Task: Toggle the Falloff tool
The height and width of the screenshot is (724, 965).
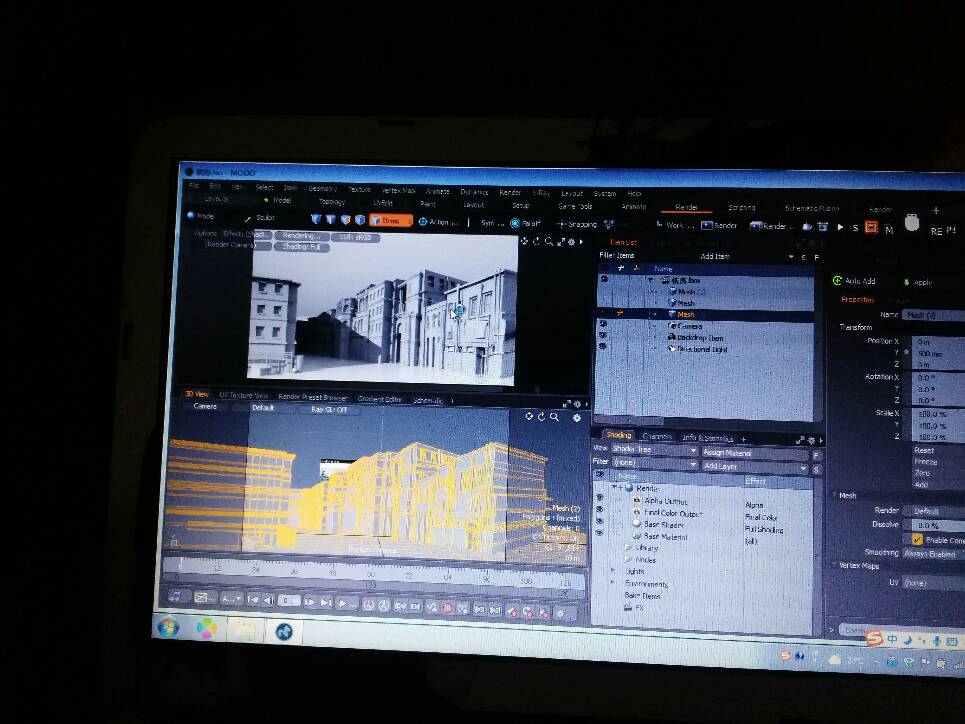Action: (x=525, y=223)
